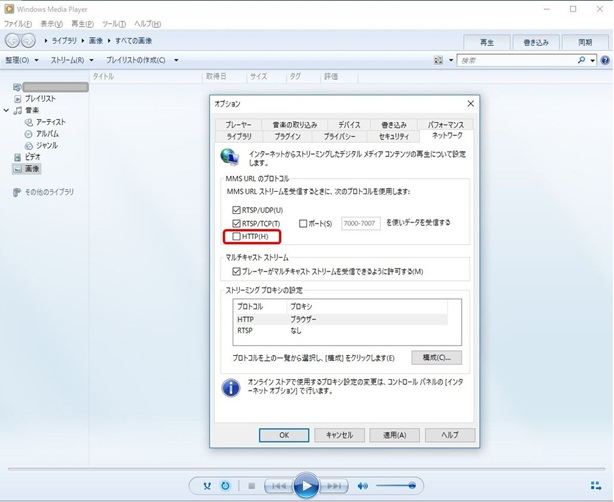Click キャンセル in the options dialog
Image resolution: width=614 pixels, height=502 pixels.
click(340, 435)
